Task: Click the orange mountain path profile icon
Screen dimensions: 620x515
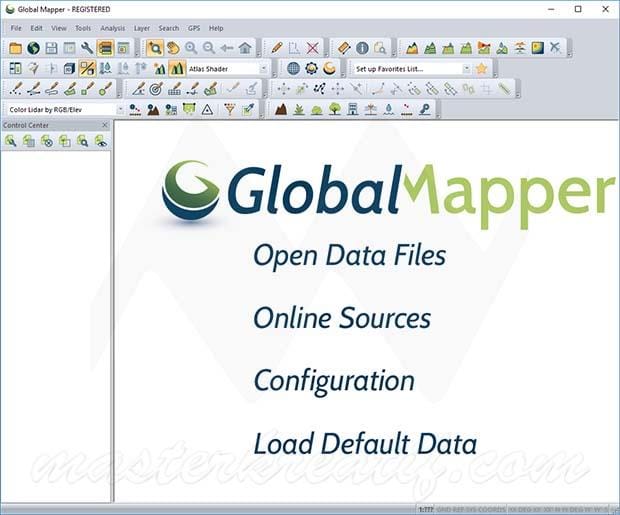Action: click(412, 48)
